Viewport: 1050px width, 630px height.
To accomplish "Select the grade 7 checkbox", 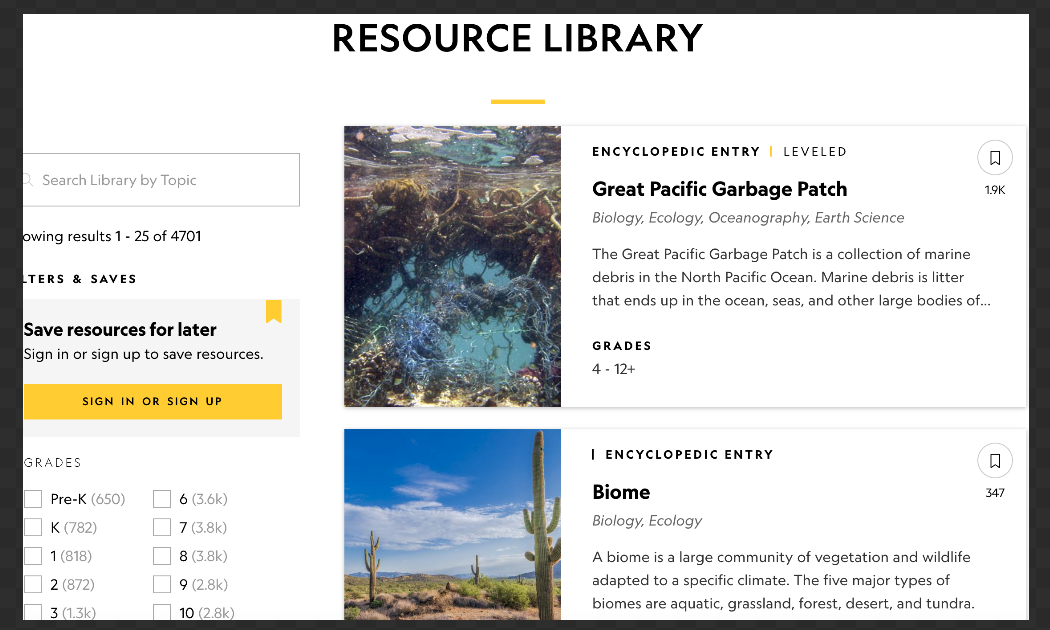I will (x=162, y=527).
